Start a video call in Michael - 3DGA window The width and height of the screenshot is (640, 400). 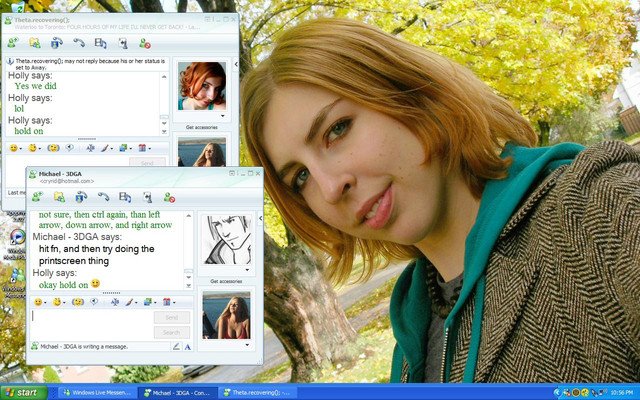[81, 197]
